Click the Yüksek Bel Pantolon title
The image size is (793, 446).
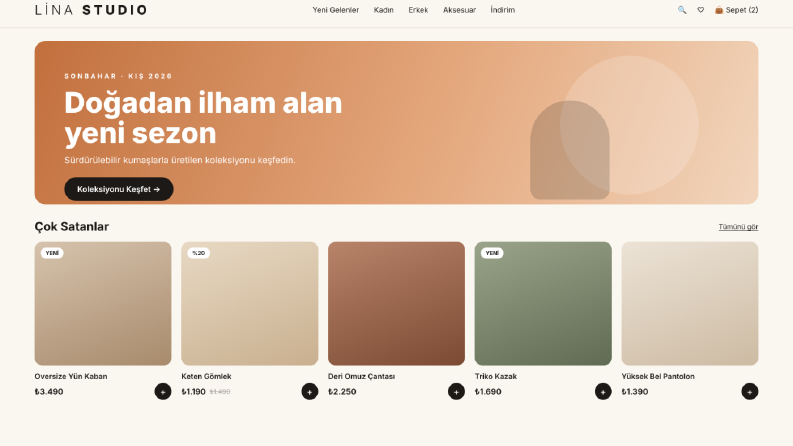(658, 376)
